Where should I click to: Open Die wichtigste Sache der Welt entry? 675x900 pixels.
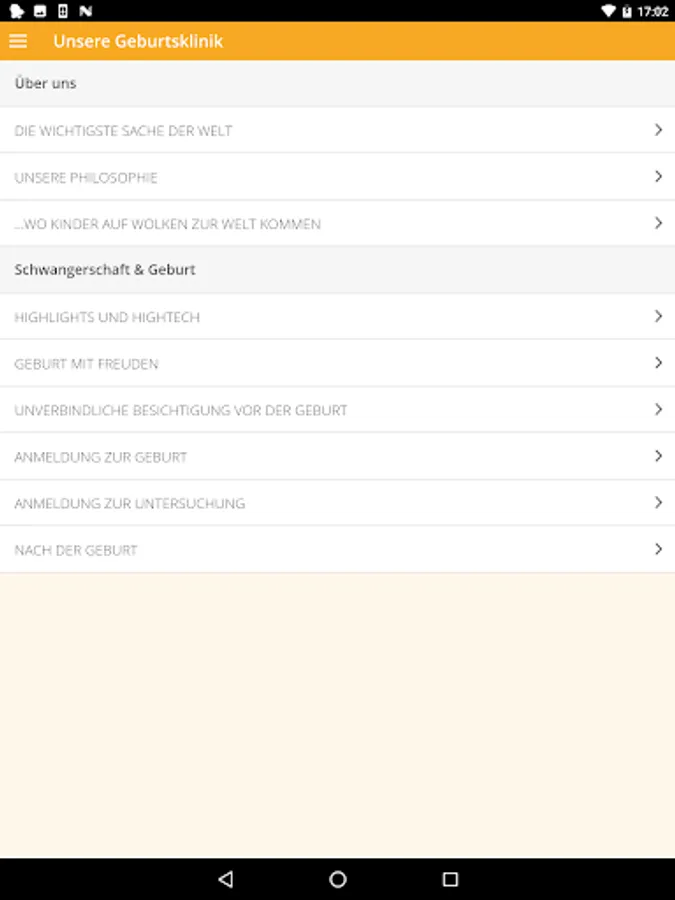[124, 131]
